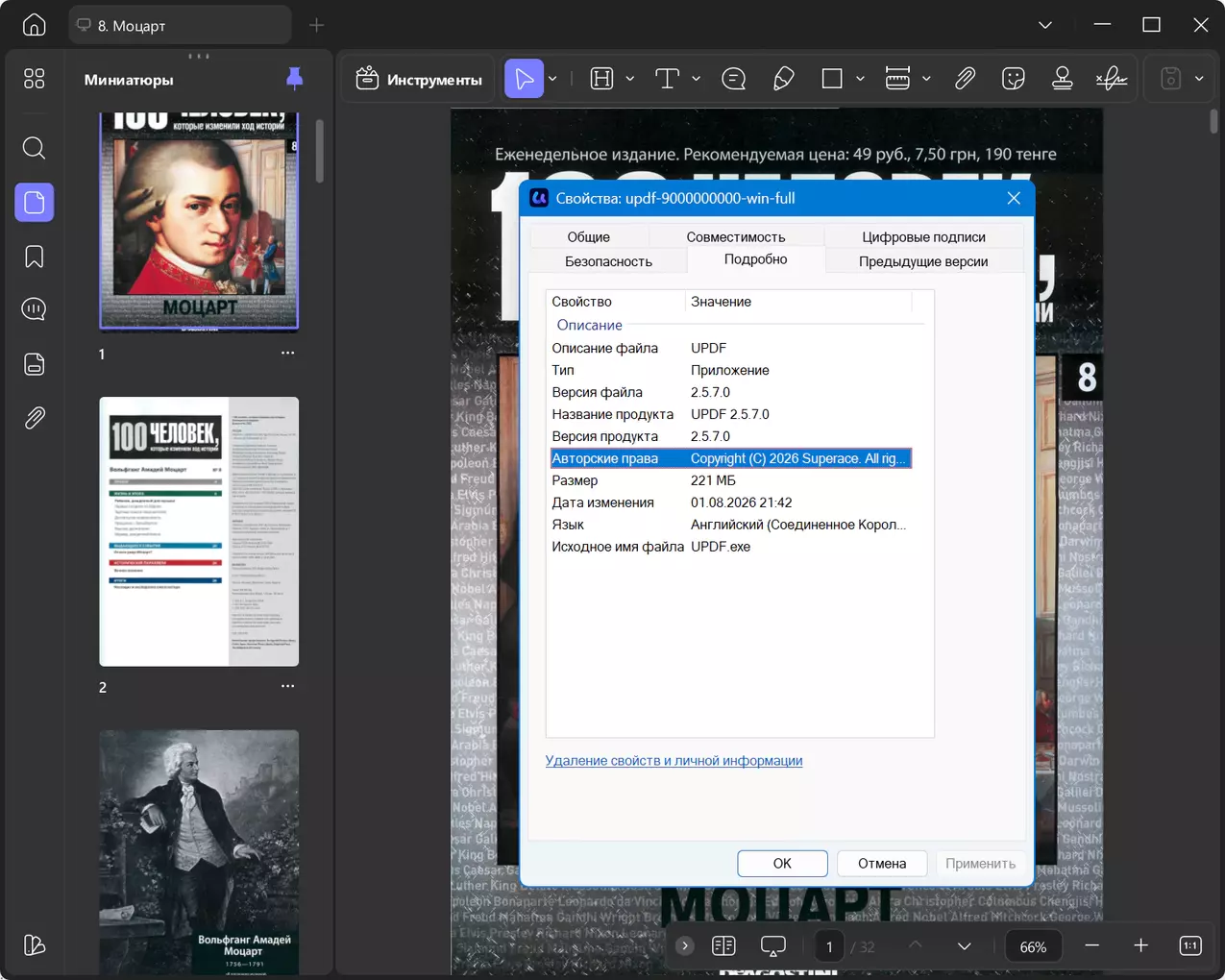This screenshot has height=980, width=1225.
Task: Select the Название продукта row
Action: coord(730,414)
